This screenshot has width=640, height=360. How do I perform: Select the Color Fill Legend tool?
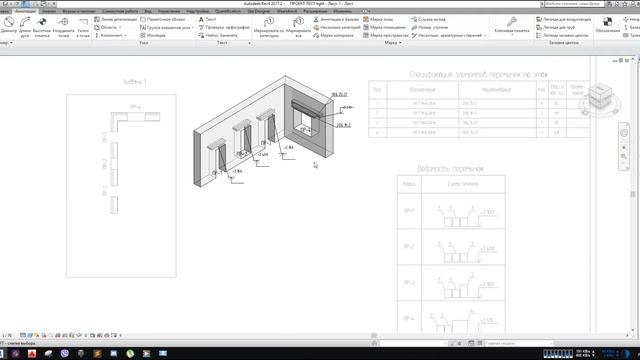point(562,36)
